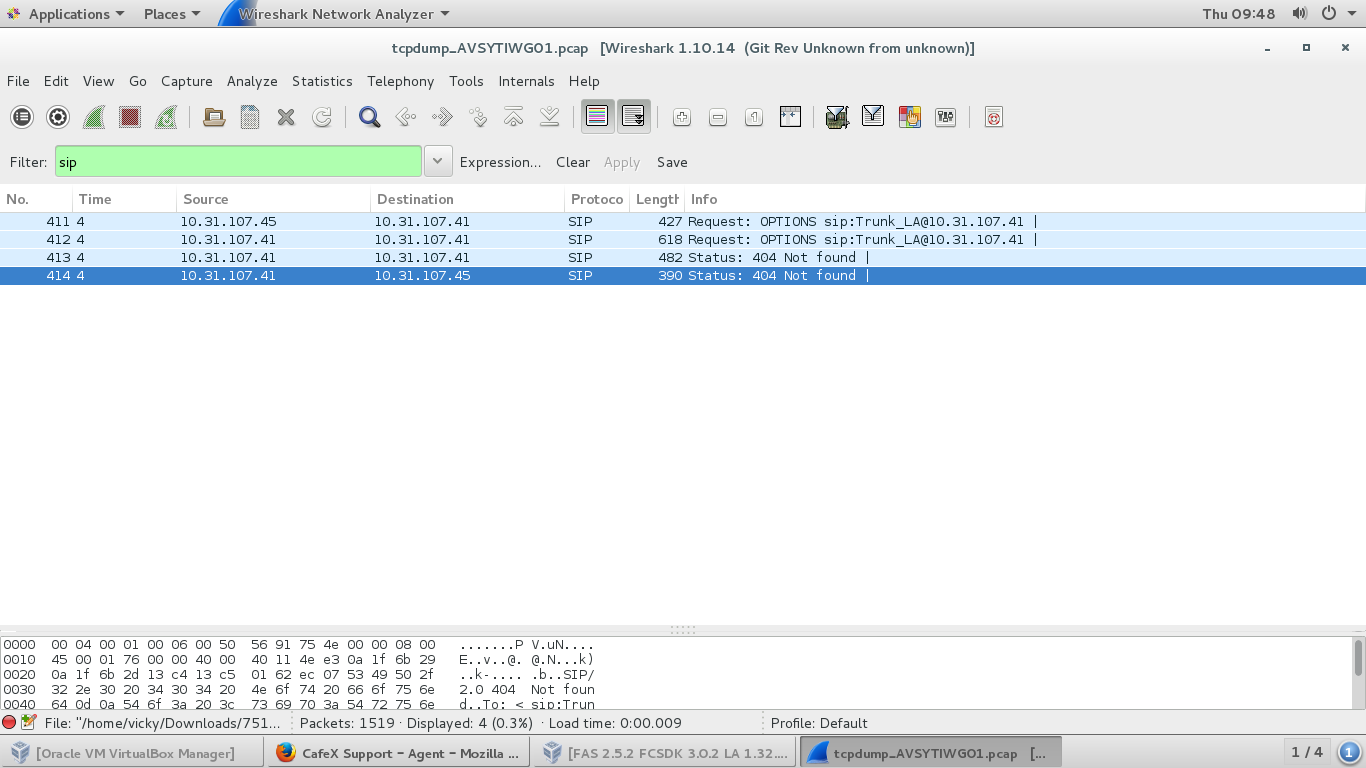The height and width of the screenshot is (768, 1366).
Task: Save this capture file
Action: point(250,117)
